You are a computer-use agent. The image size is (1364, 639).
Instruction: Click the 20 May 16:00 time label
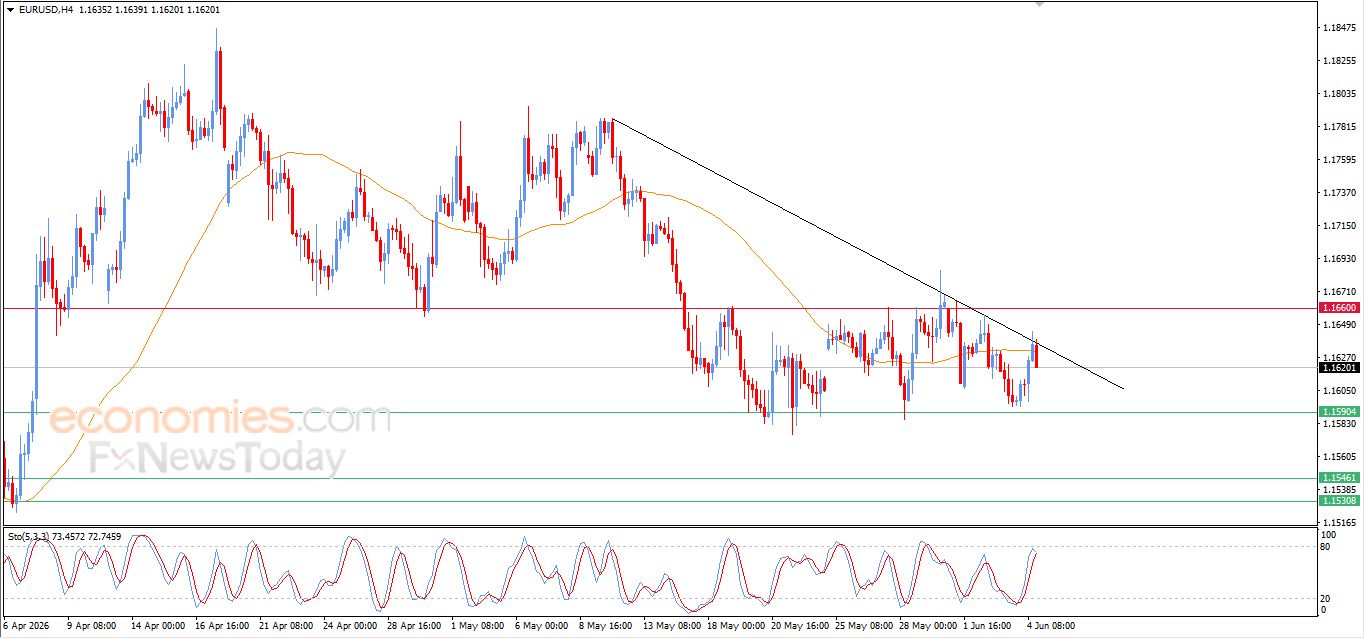pos(802,626)
